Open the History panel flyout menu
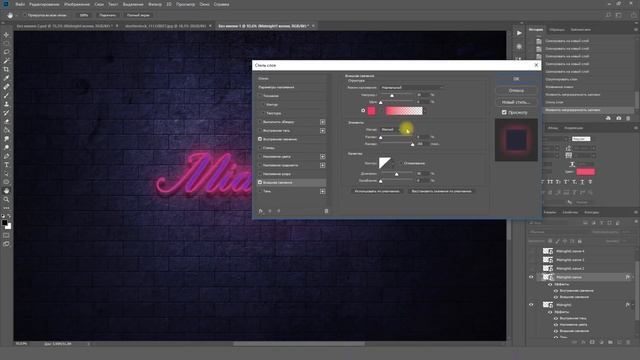Screen dimensions: 640x360 pyautogui.click(x=636, y=29)
